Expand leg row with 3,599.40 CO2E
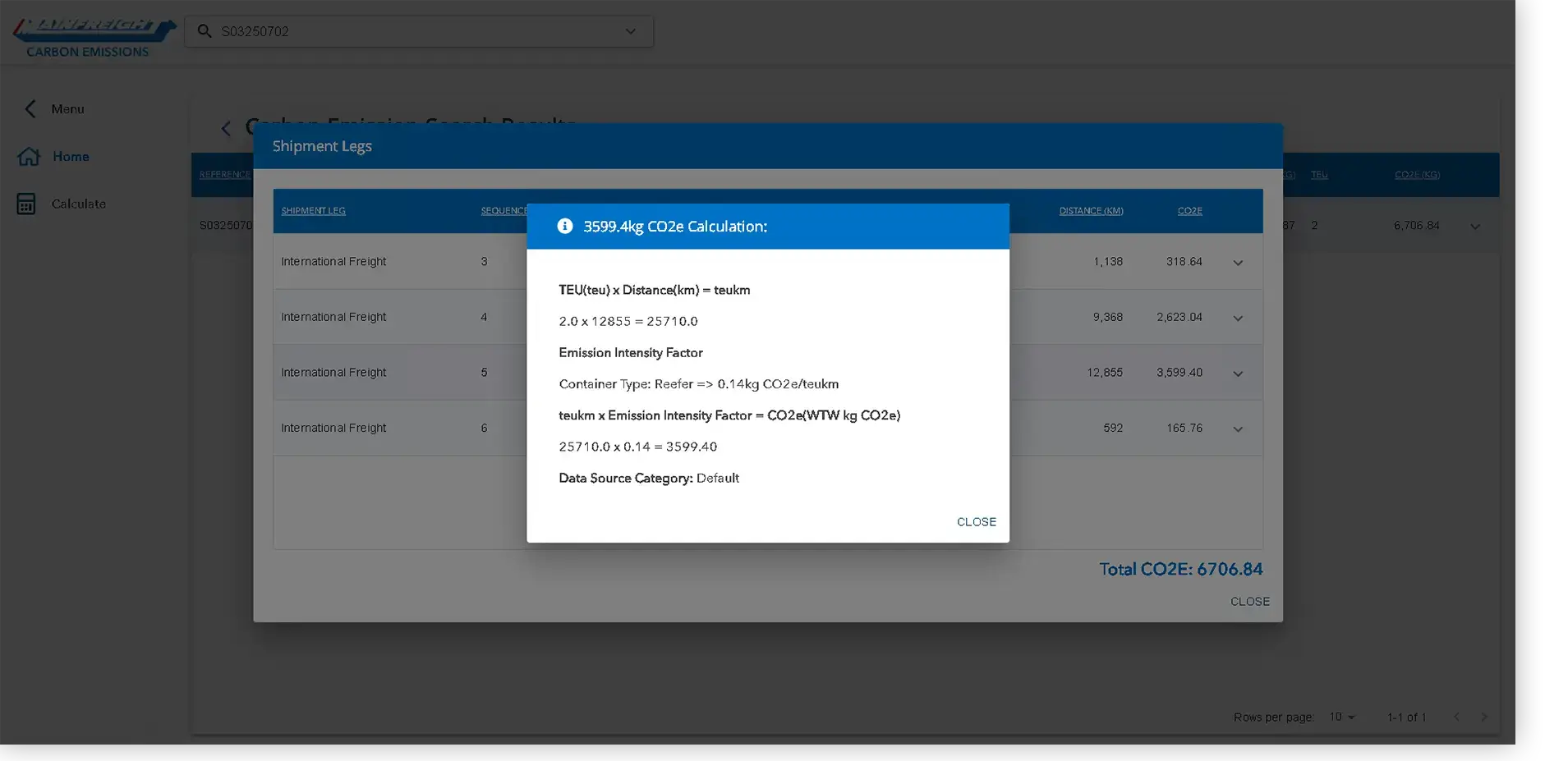This screenshot has height=761, width=1568. [x=1238, y=374]
